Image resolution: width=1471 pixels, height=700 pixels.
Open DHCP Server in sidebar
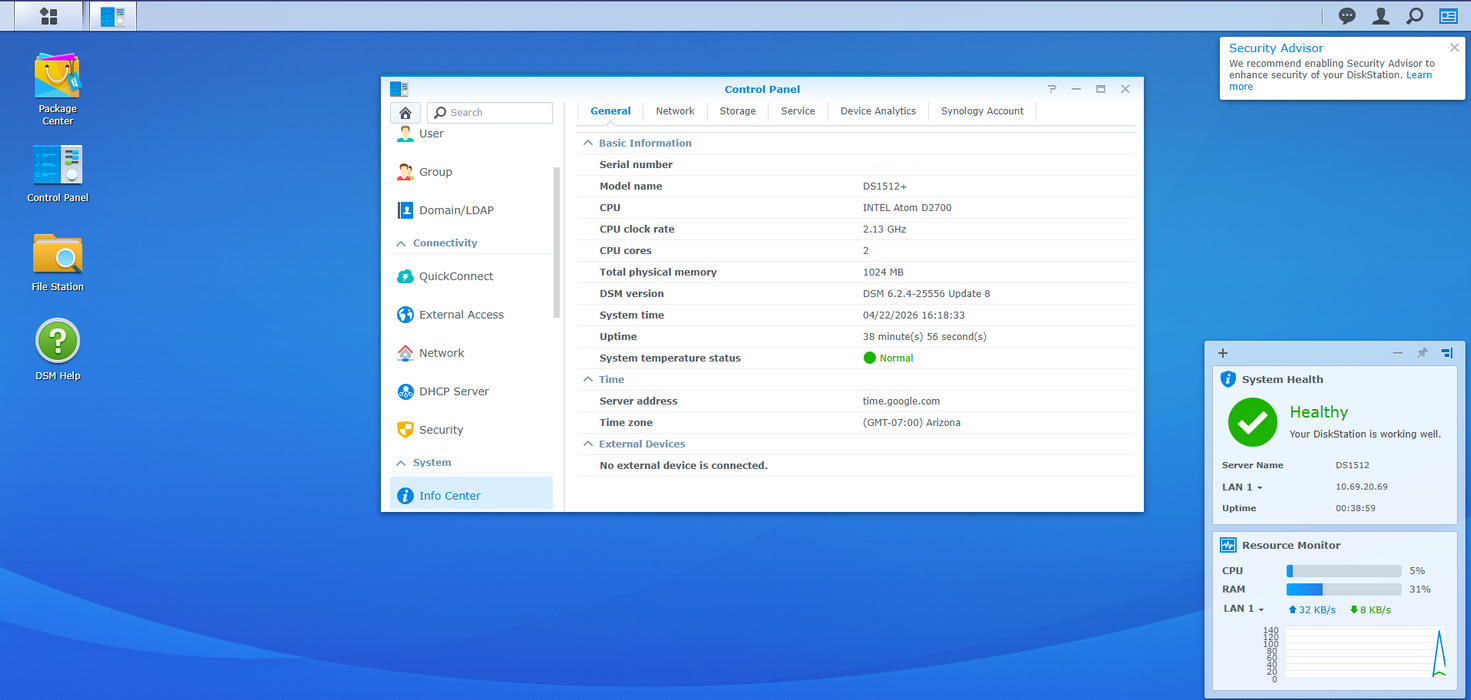pos(471,391)
